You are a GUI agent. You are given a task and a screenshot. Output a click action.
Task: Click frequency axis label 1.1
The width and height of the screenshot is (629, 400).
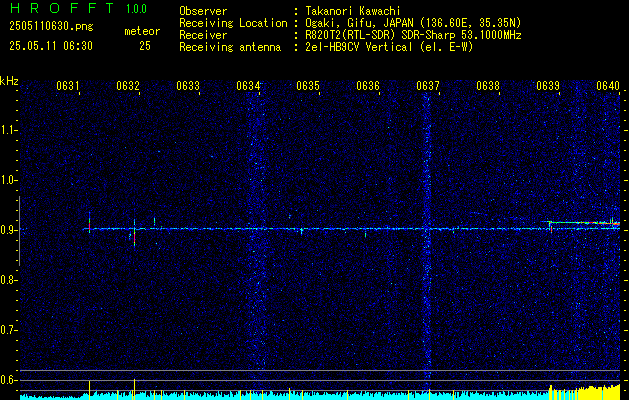(7, 130)
